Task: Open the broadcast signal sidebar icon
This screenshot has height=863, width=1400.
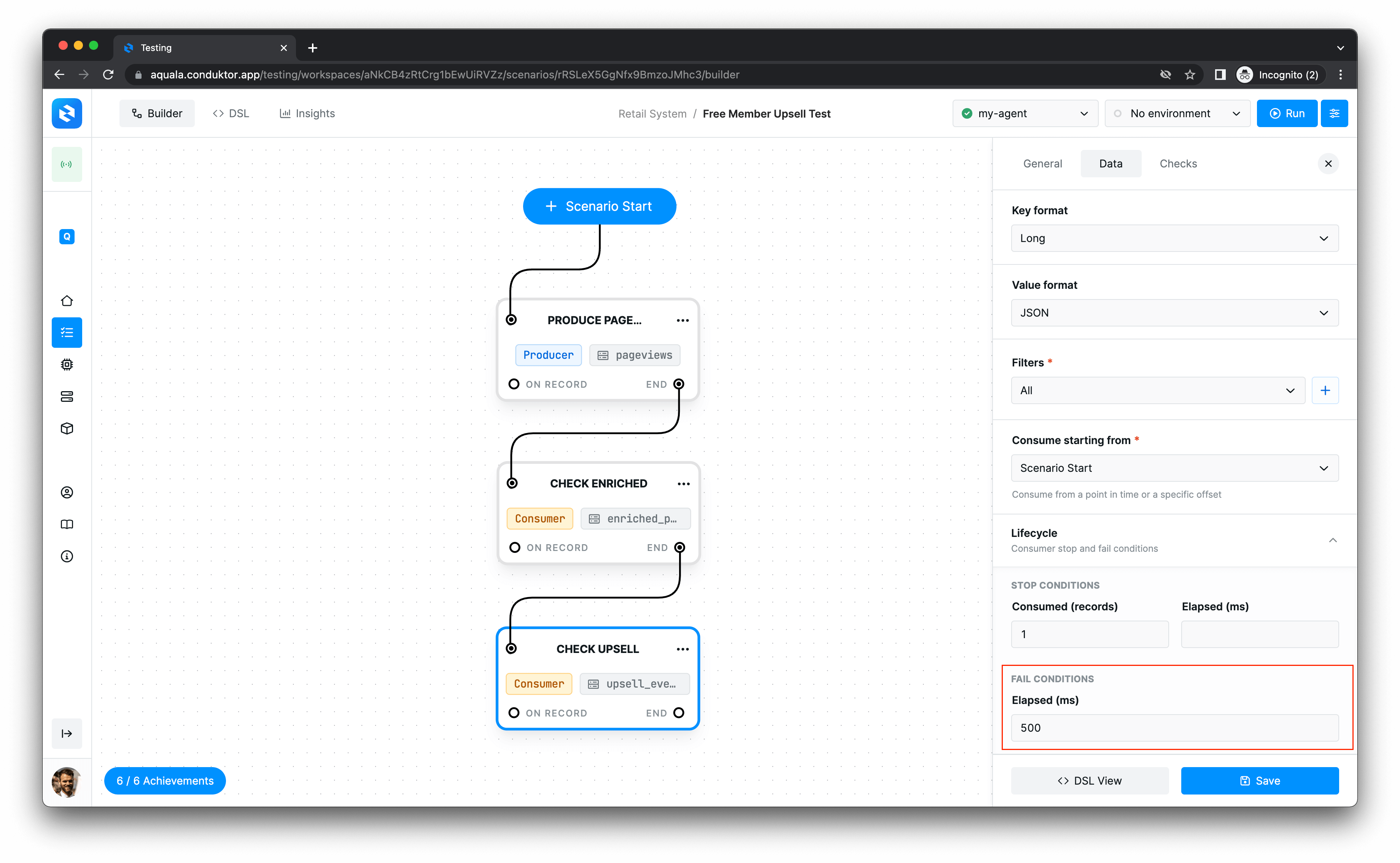Action: 67,164
